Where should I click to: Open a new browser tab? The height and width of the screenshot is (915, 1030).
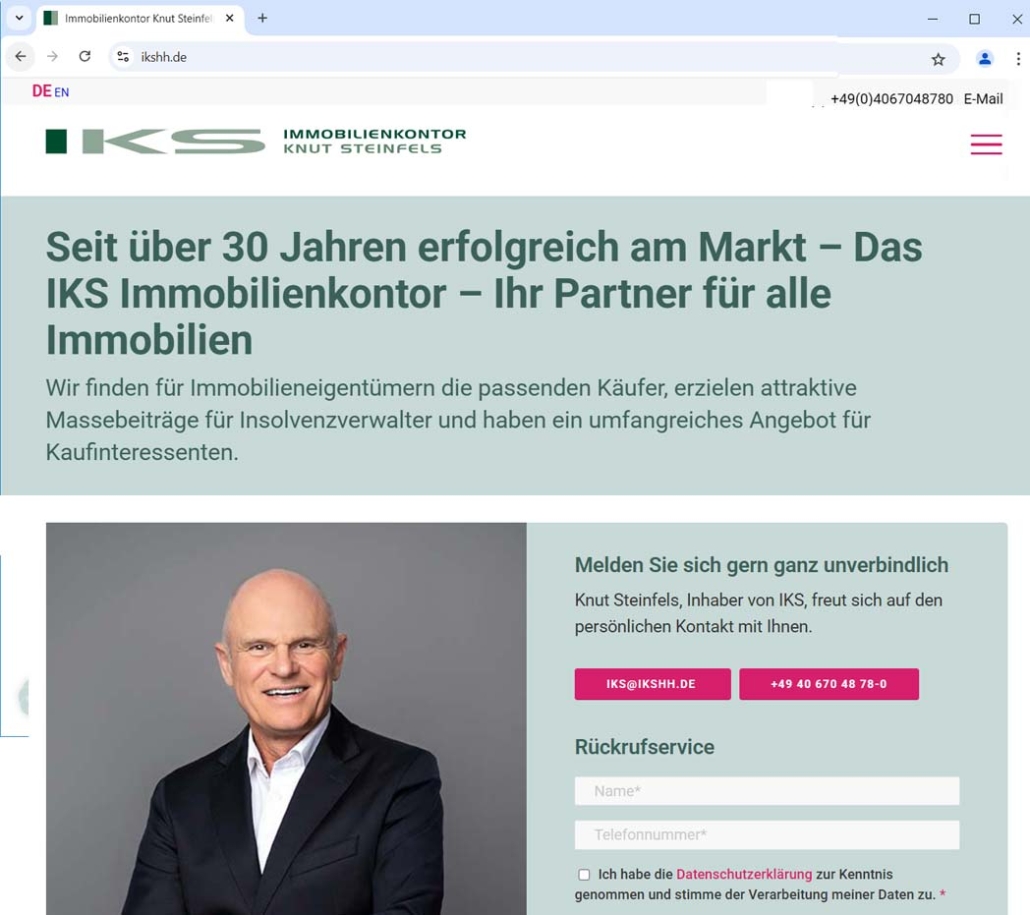(262, 18)
